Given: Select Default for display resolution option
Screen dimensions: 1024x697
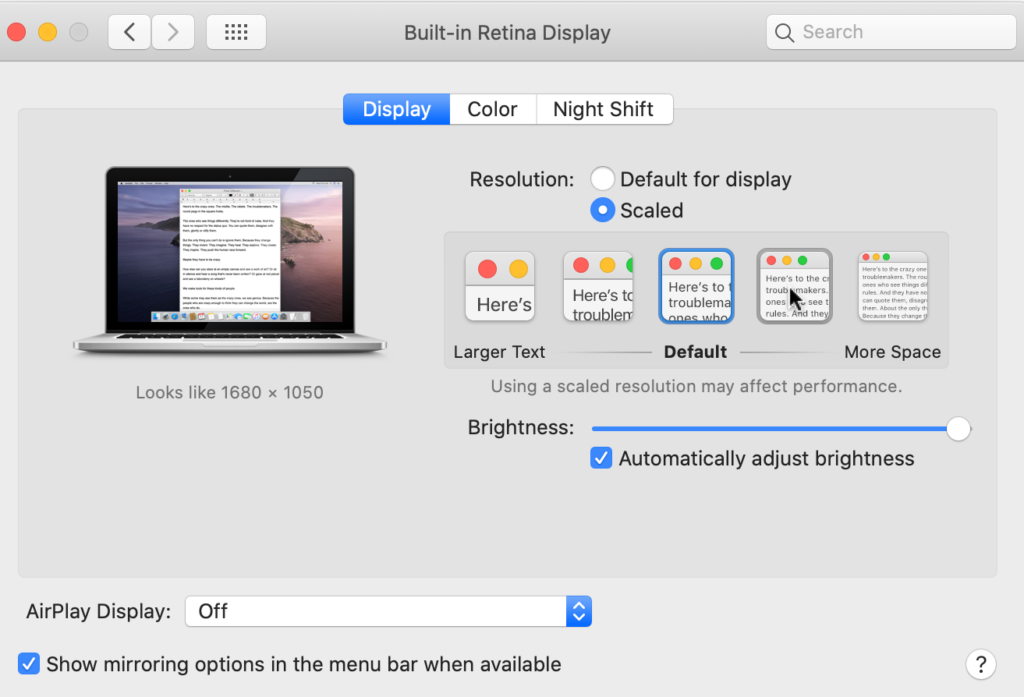Looking at the screenshot, I should point(603,178).
